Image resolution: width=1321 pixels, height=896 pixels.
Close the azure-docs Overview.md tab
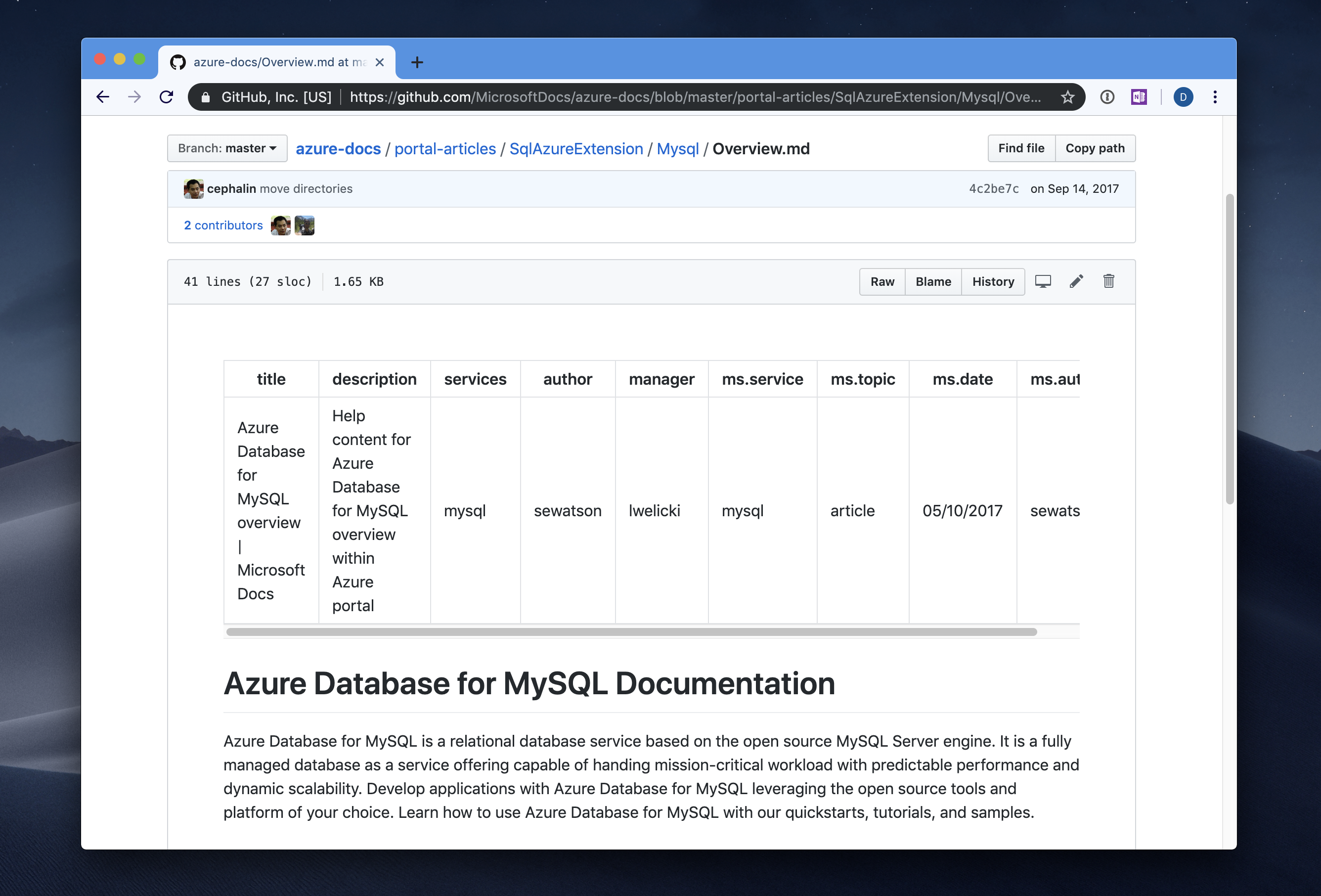(x=380, y=62)
